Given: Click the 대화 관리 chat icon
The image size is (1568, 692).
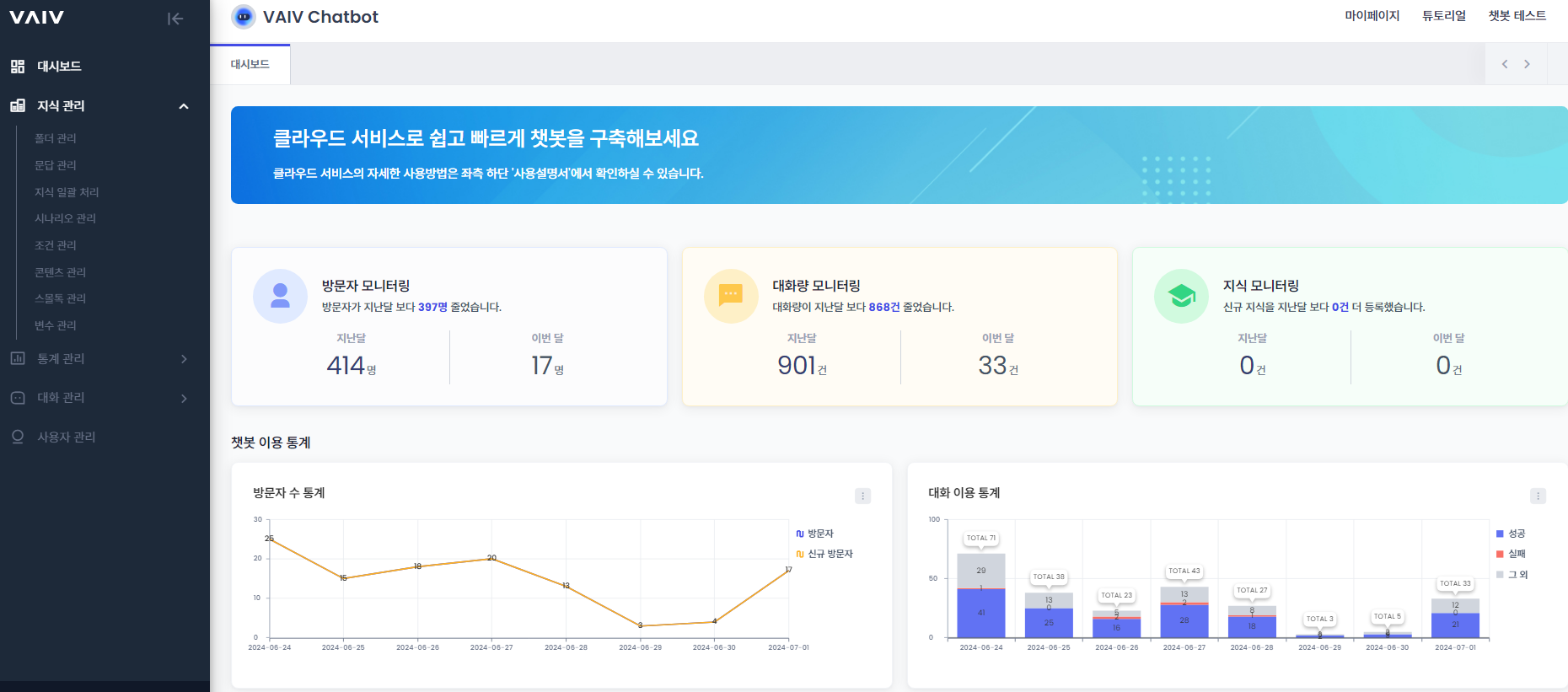Looking at the screenshot, I should 18,398.
